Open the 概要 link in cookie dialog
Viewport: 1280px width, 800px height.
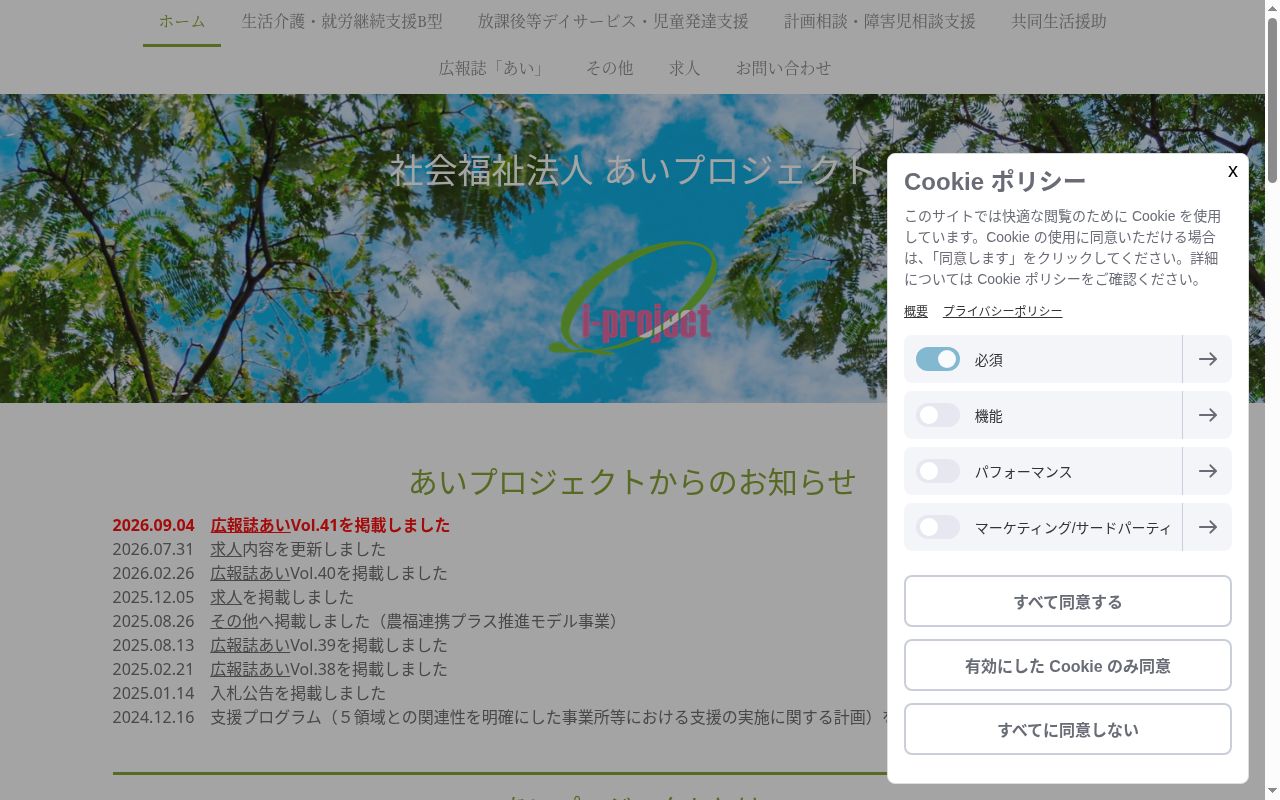pos(916,311)
